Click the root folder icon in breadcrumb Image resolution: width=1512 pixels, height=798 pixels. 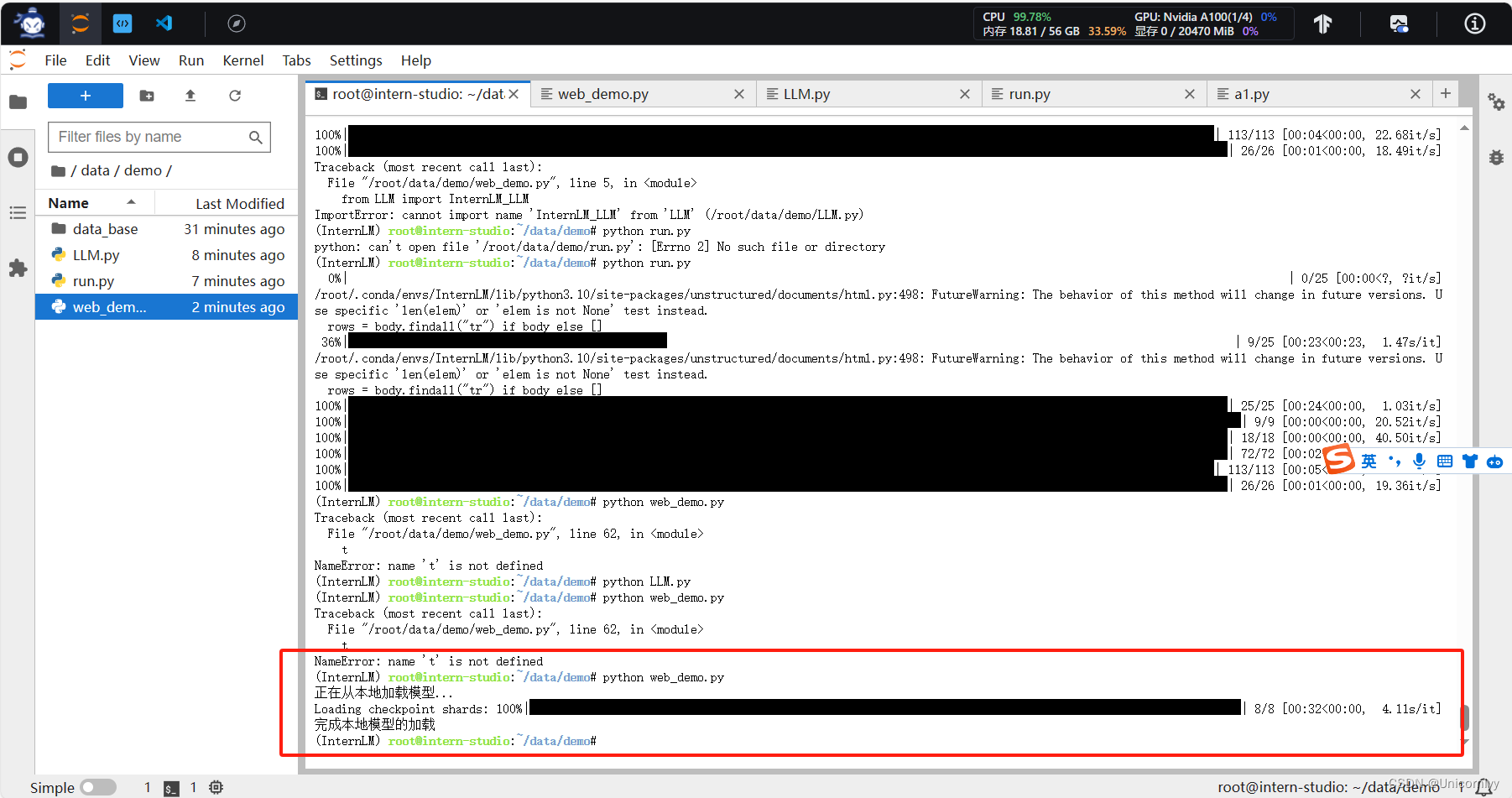pyautogui.click(x=58, y=171)
